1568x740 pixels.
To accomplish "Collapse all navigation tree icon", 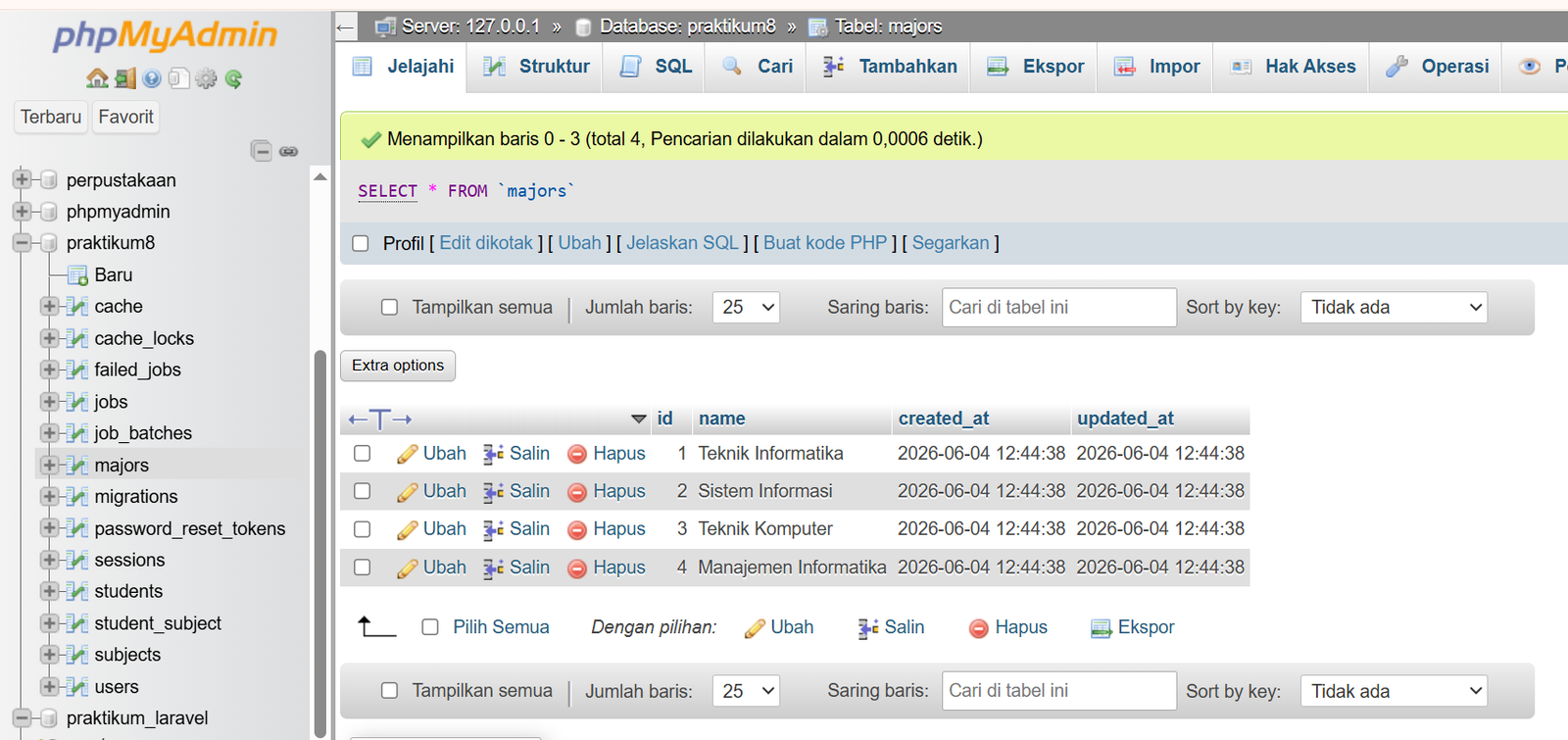I will tap(261, 151).
